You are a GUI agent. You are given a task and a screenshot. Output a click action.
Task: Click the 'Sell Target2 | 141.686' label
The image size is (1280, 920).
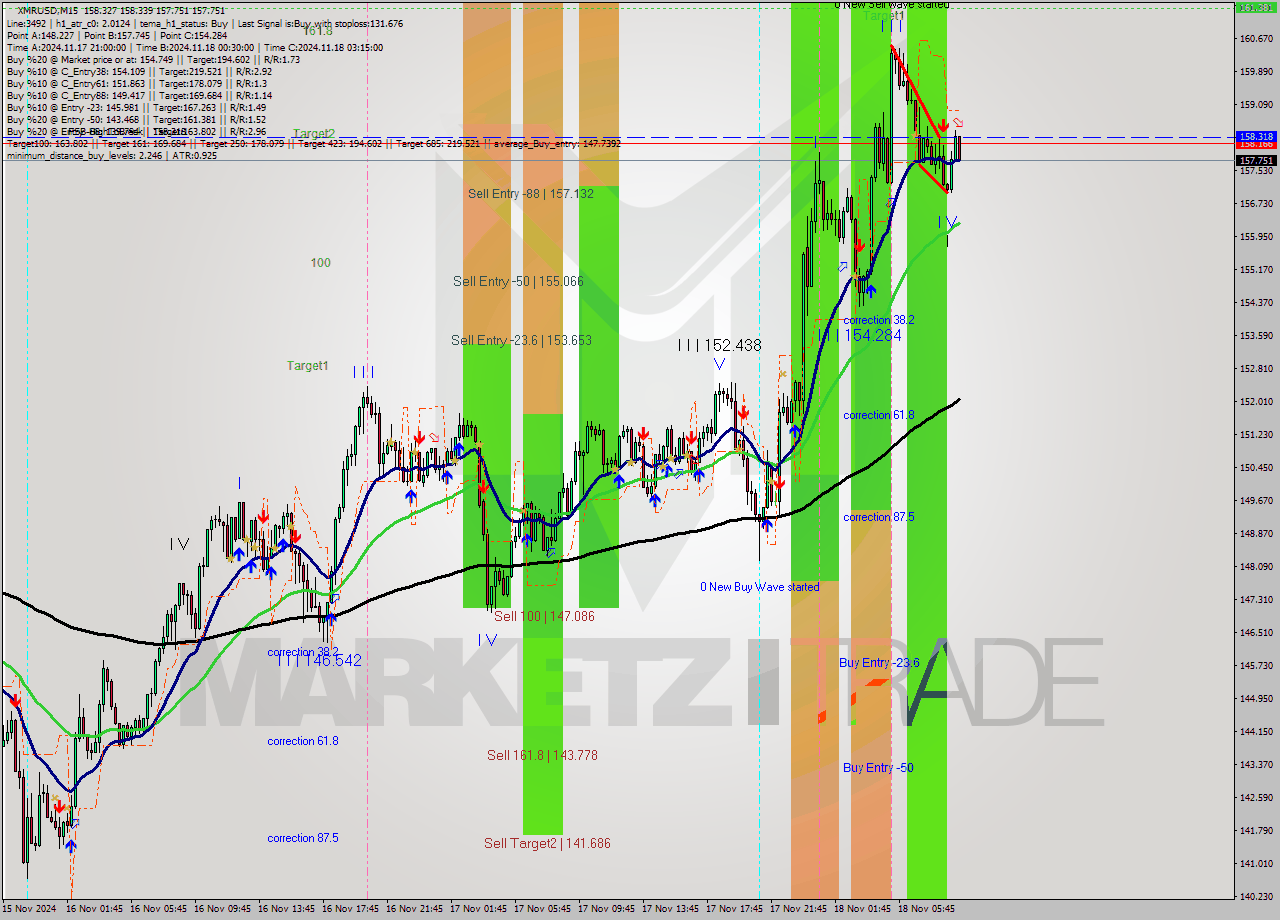tap(547, 843)
